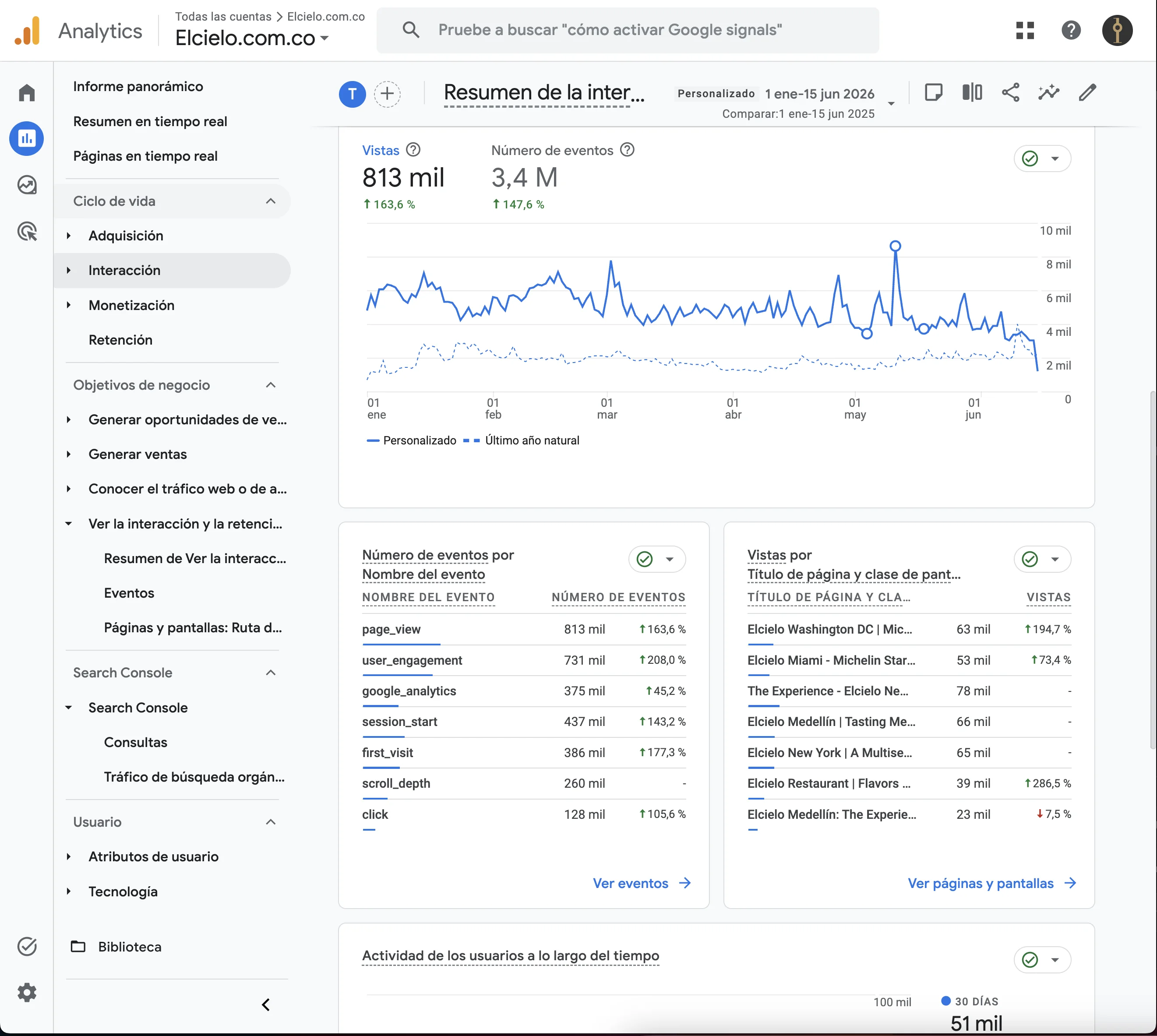
Task: Open the user account avatar
Action: click(1117, 30)
